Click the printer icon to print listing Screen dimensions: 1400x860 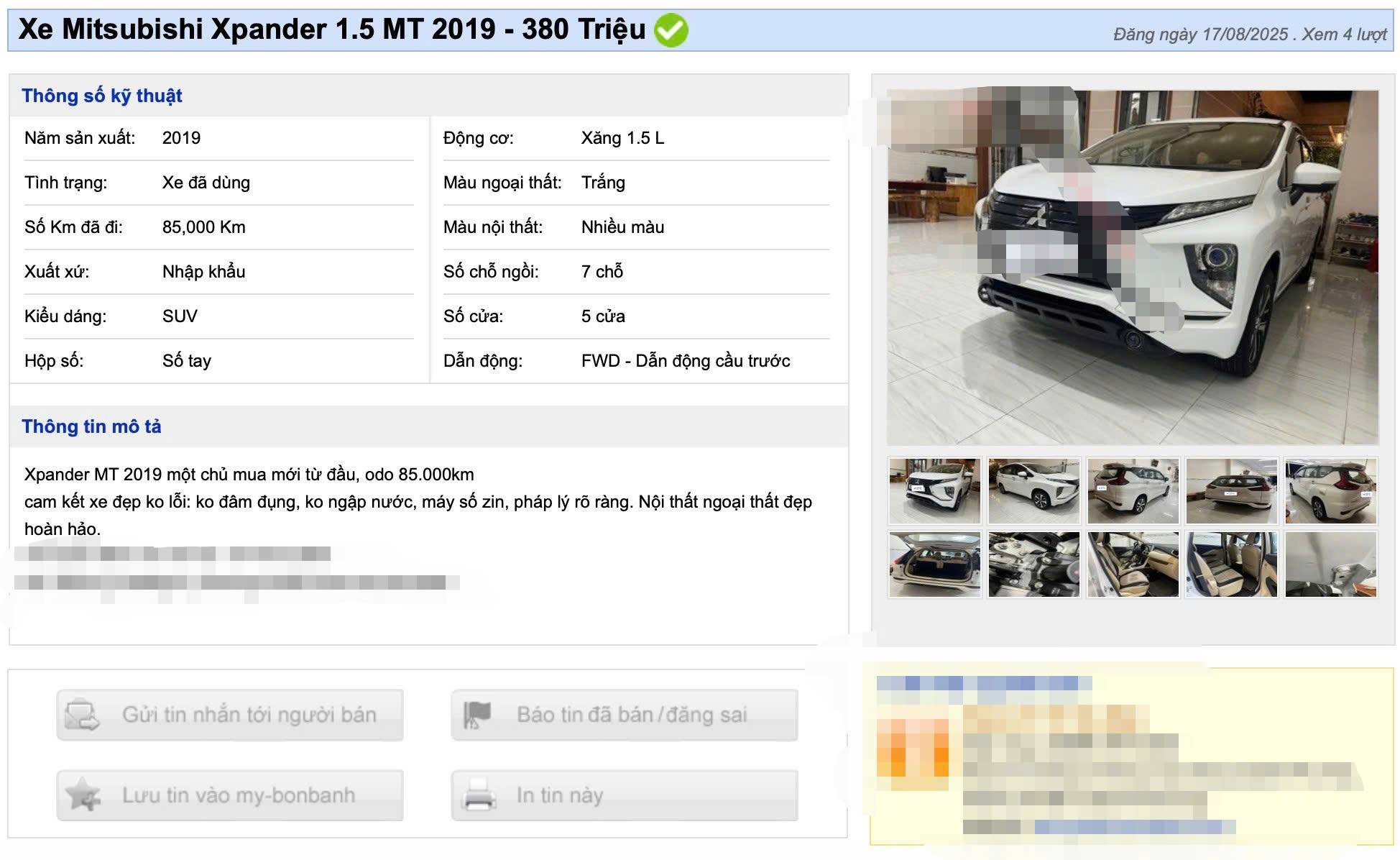pyautogui.click(x=479, y=795)
